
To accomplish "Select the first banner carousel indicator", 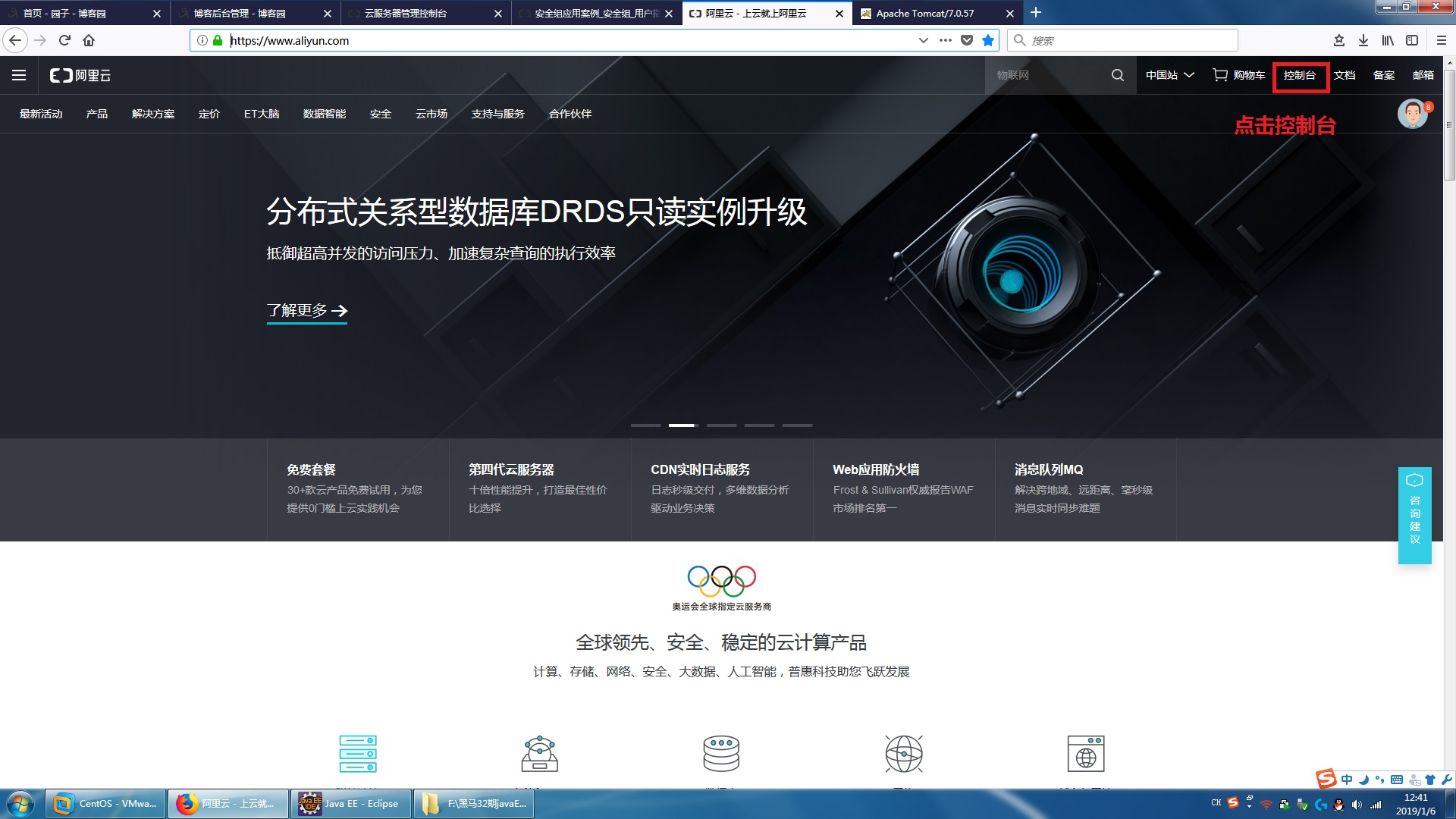I will [x=646, y=425].
